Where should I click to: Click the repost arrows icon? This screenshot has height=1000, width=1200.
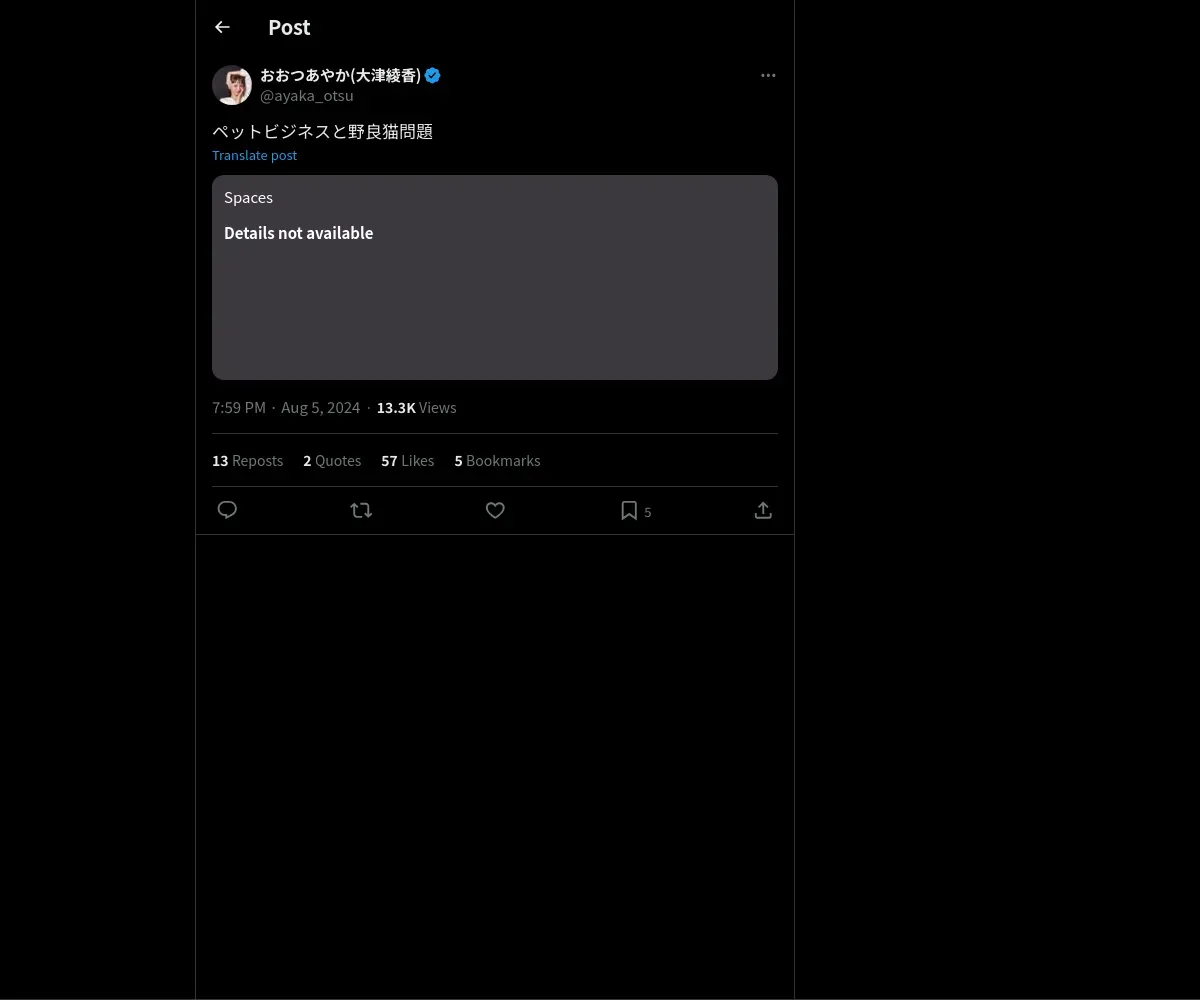pos(361,510)
